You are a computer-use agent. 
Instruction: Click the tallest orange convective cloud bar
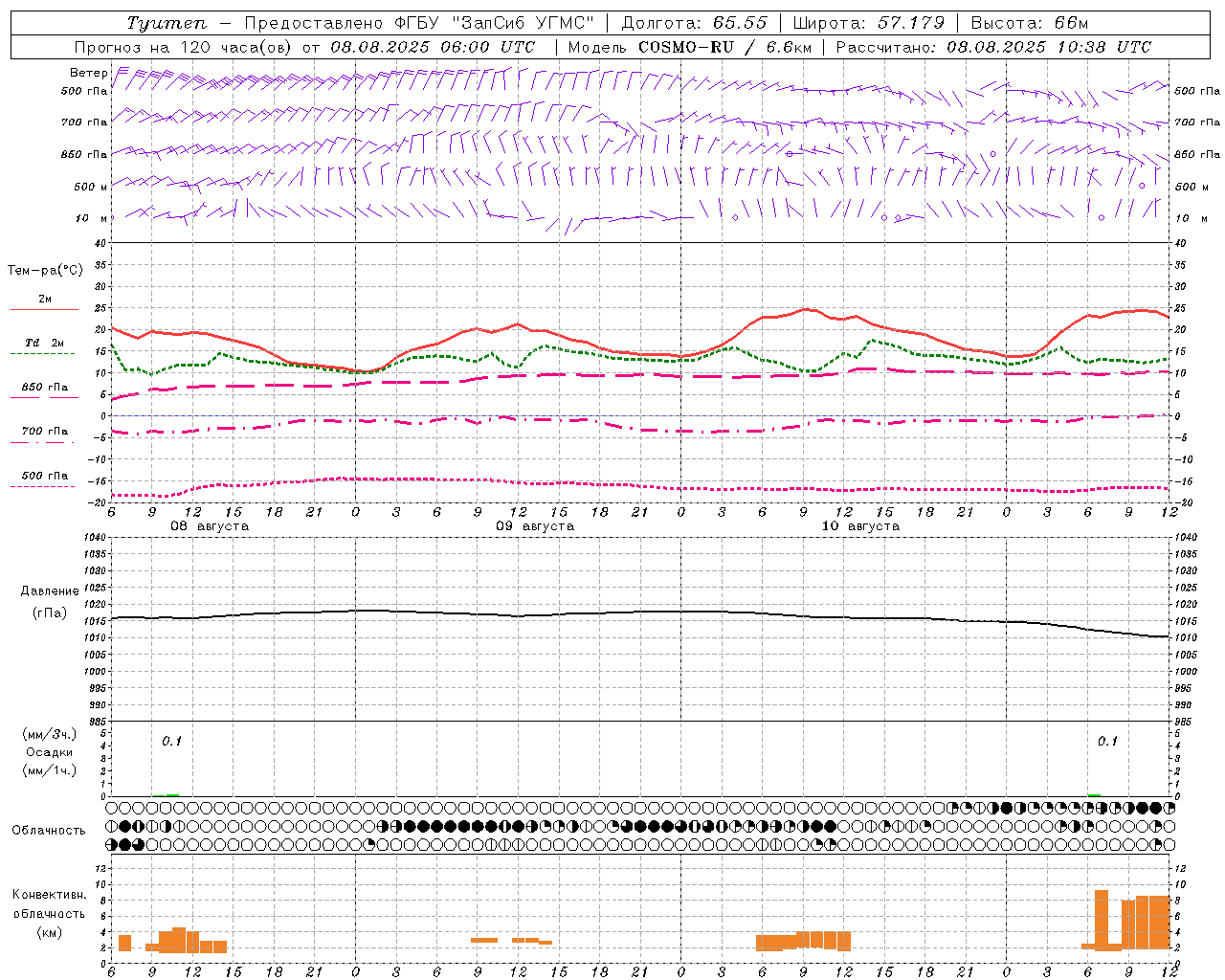(x=1102, y=920)
